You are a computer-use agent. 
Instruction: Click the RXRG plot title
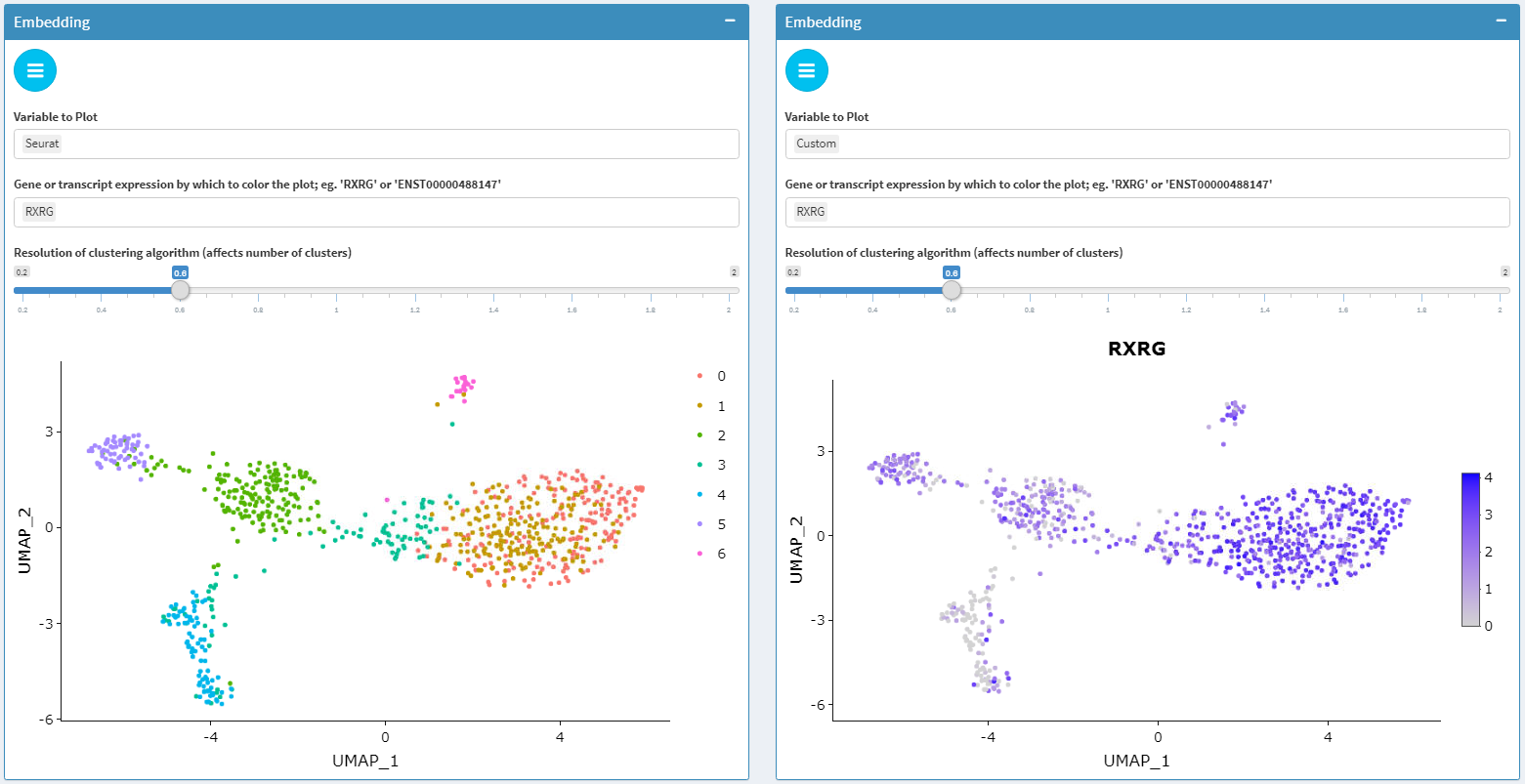click(1137, 349)
